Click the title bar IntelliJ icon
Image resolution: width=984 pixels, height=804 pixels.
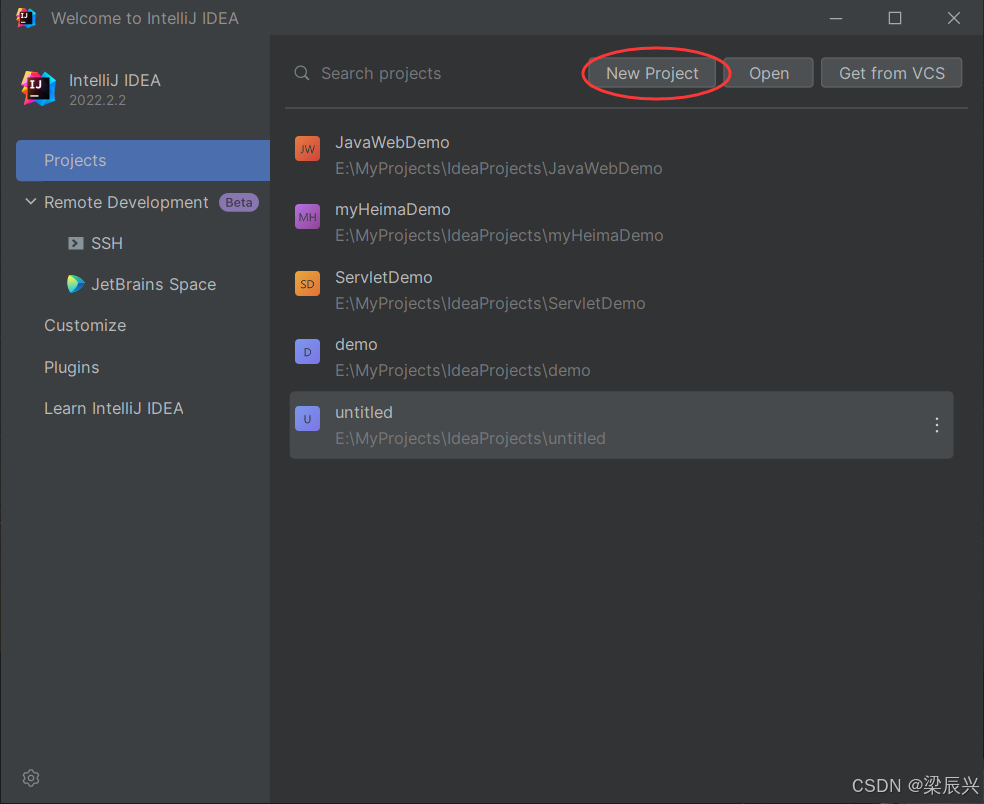[x=26, y=18]
